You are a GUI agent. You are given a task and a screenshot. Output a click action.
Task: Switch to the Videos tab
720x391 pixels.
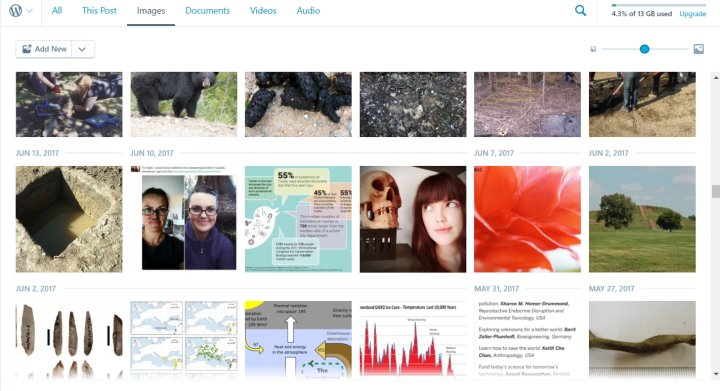[263, 11]
